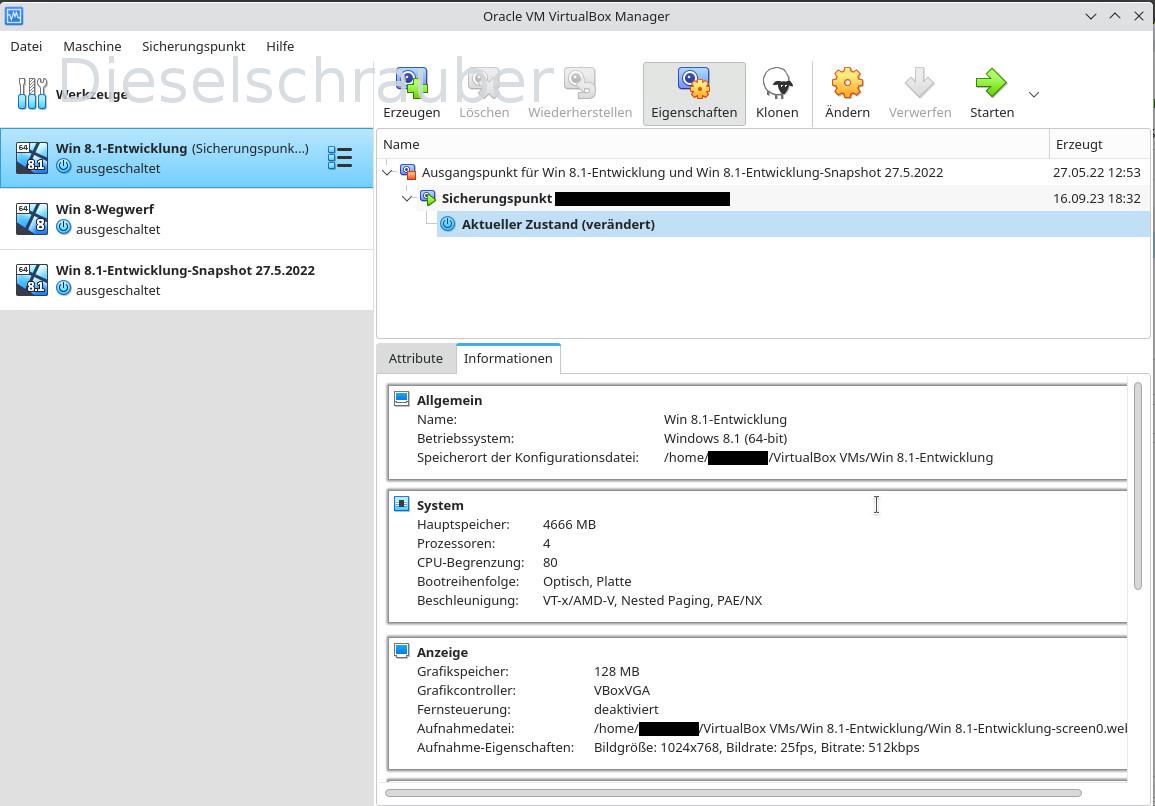1155x806 pixels.
Task: Collapse the Sicherungspunkt tree node
Action: coord(407,198)
